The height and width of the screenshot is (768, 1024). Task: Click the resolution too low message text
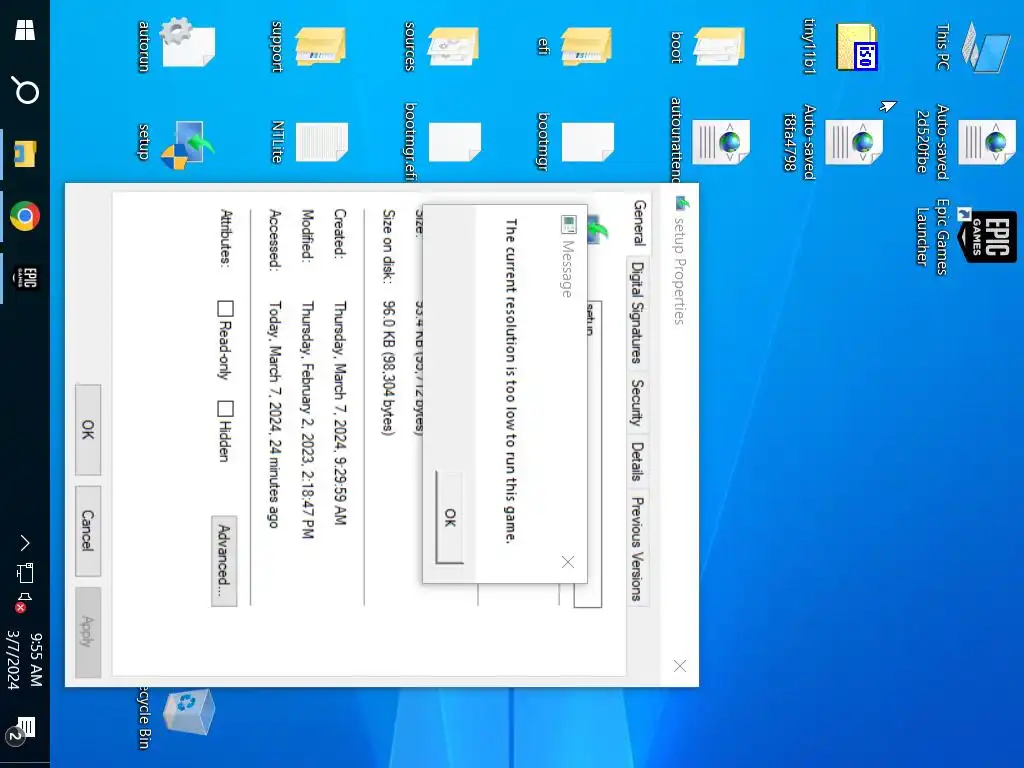pyautogui.click(x=511, y=380)
